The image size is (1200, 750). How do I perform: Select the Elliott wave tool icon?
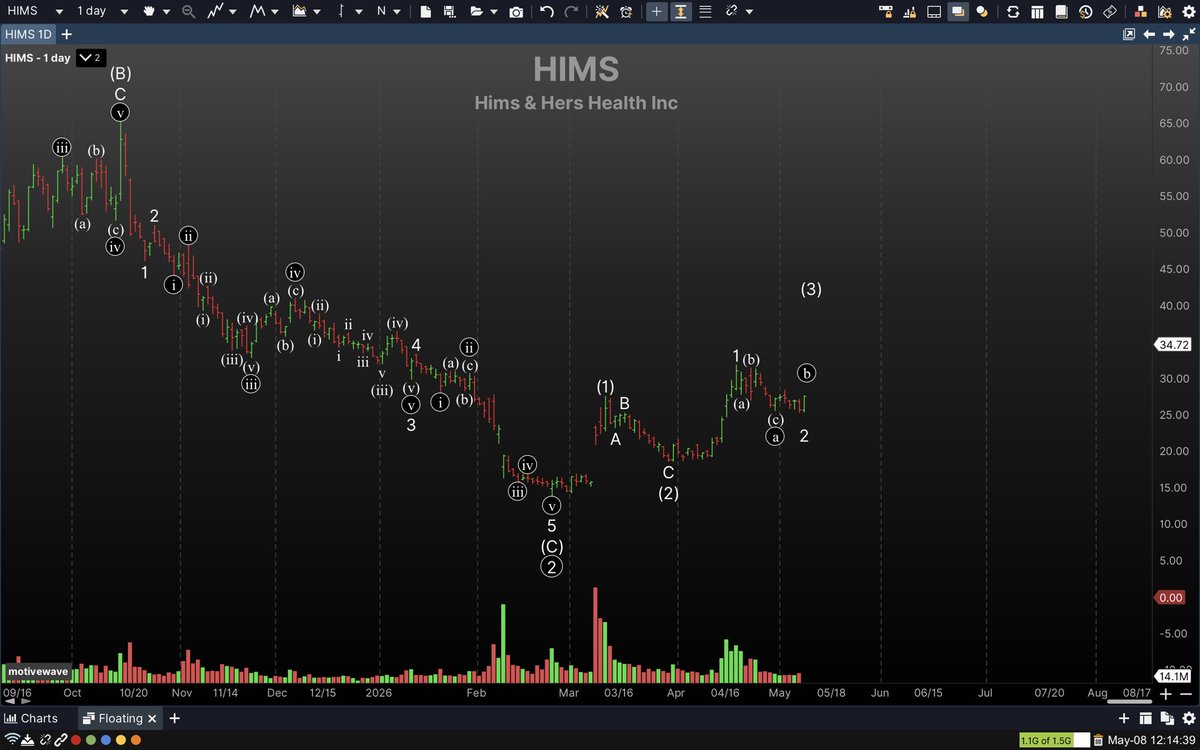259,11
